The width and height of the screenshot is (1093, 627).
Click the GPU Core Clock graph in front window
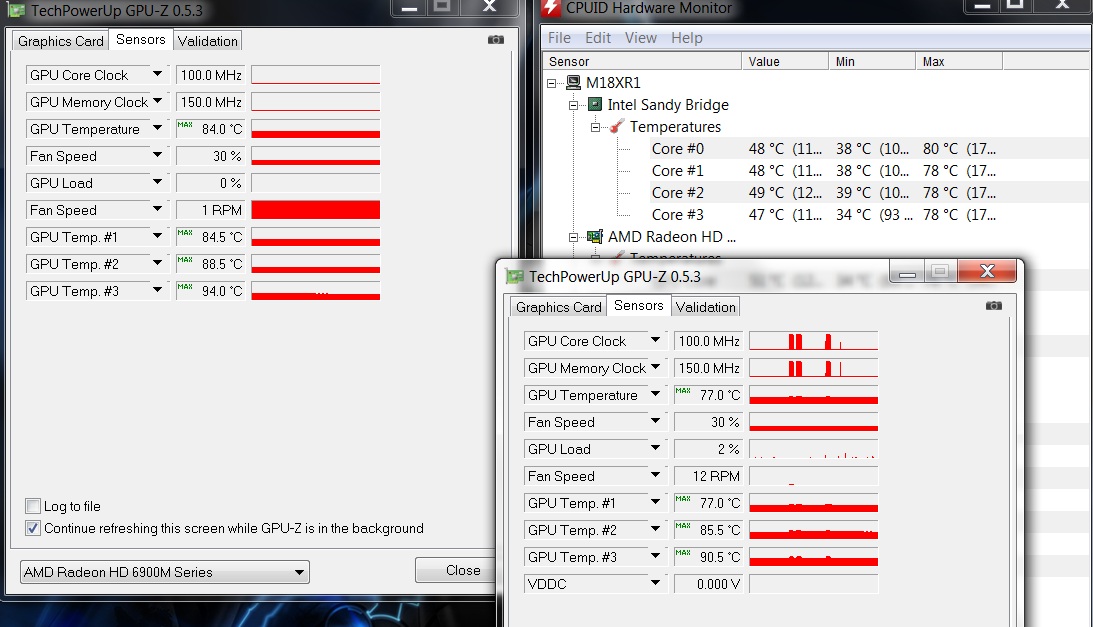tap(813, 341)
